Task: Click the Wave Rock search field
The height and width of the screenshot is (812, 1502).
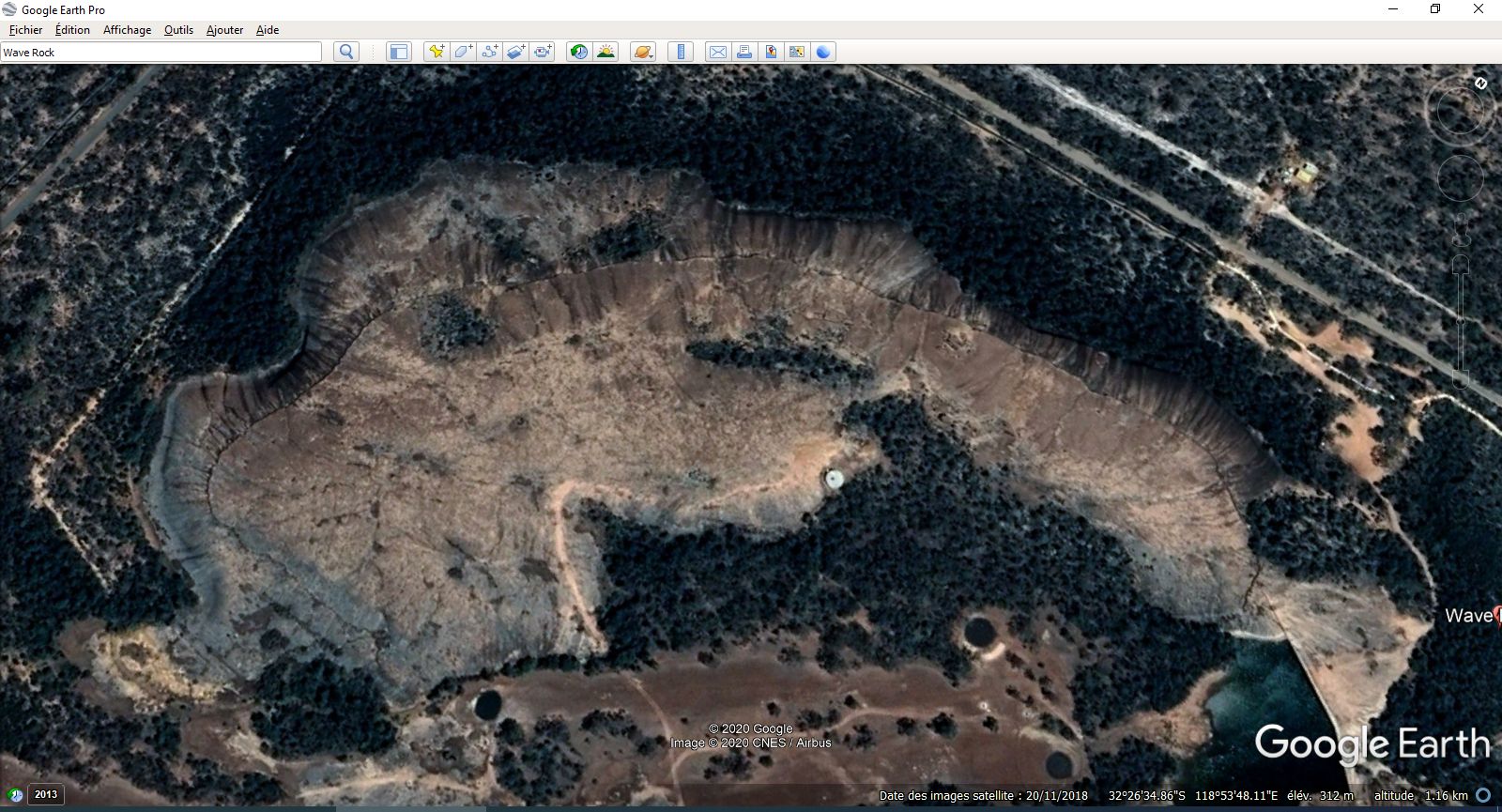Action: click(x=161, y=52)
